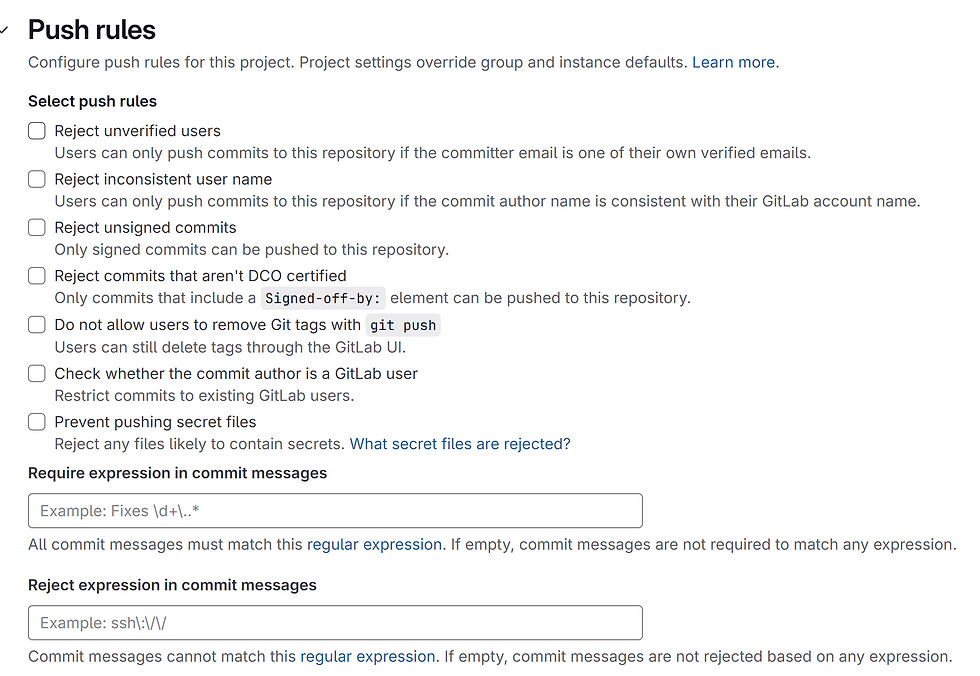Click the Select push rules subheading
Viewport: 980px width, 676px height.
(92, 101)
